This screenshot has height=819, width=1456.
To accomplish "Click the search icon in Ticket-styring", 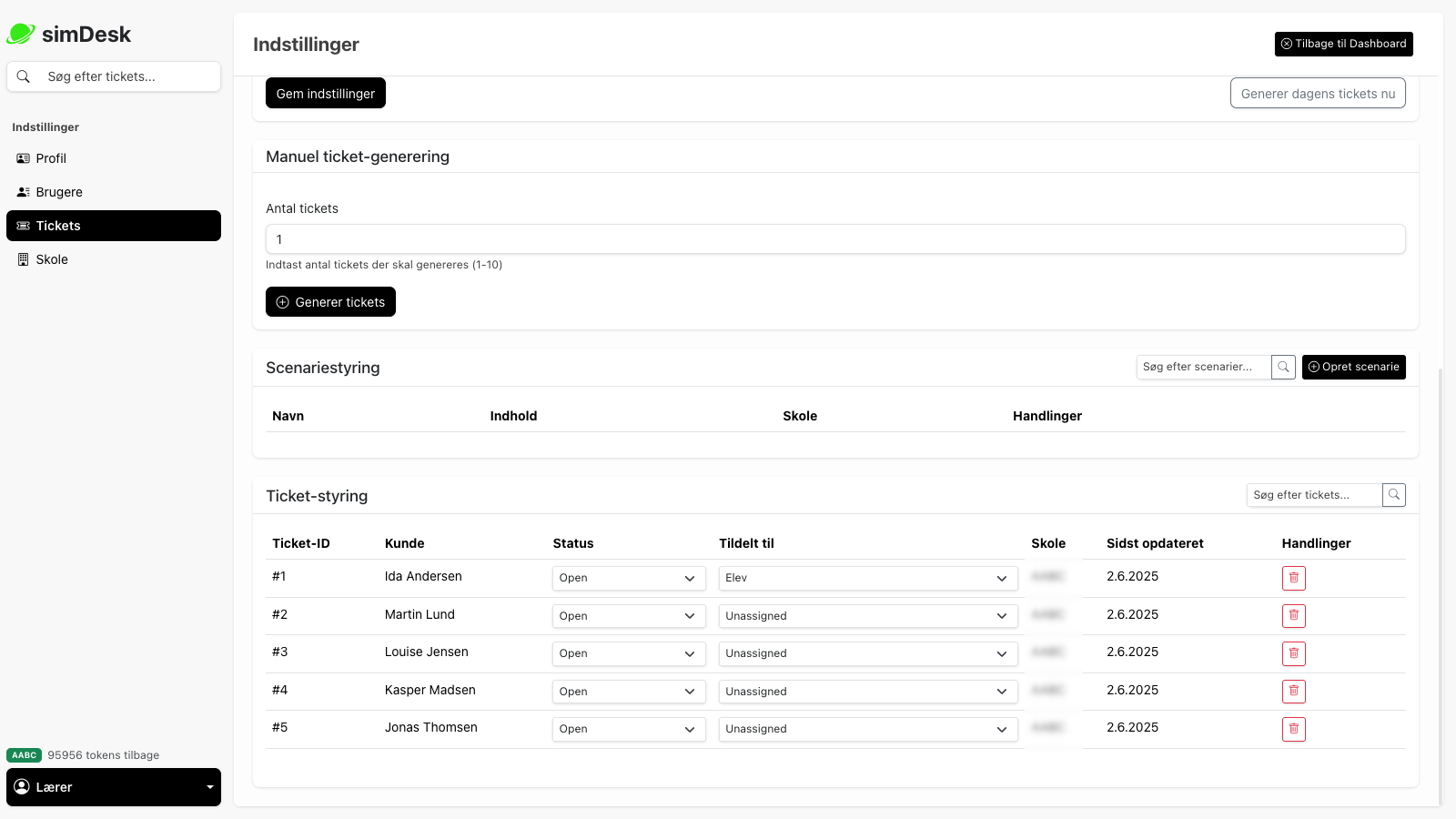I will click(1393, 494).
